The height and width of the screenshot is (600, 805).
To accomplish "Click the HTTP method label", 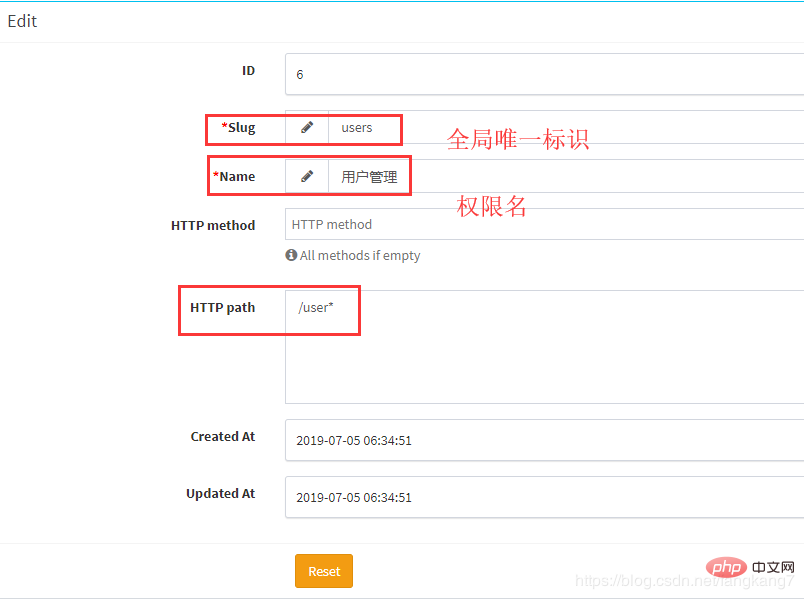I will pos(213,226).
